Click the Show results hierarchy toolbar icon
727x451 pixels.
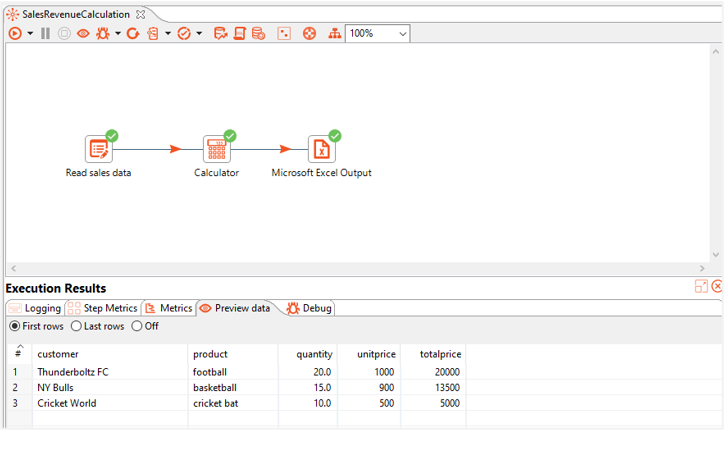coord(334,33)
